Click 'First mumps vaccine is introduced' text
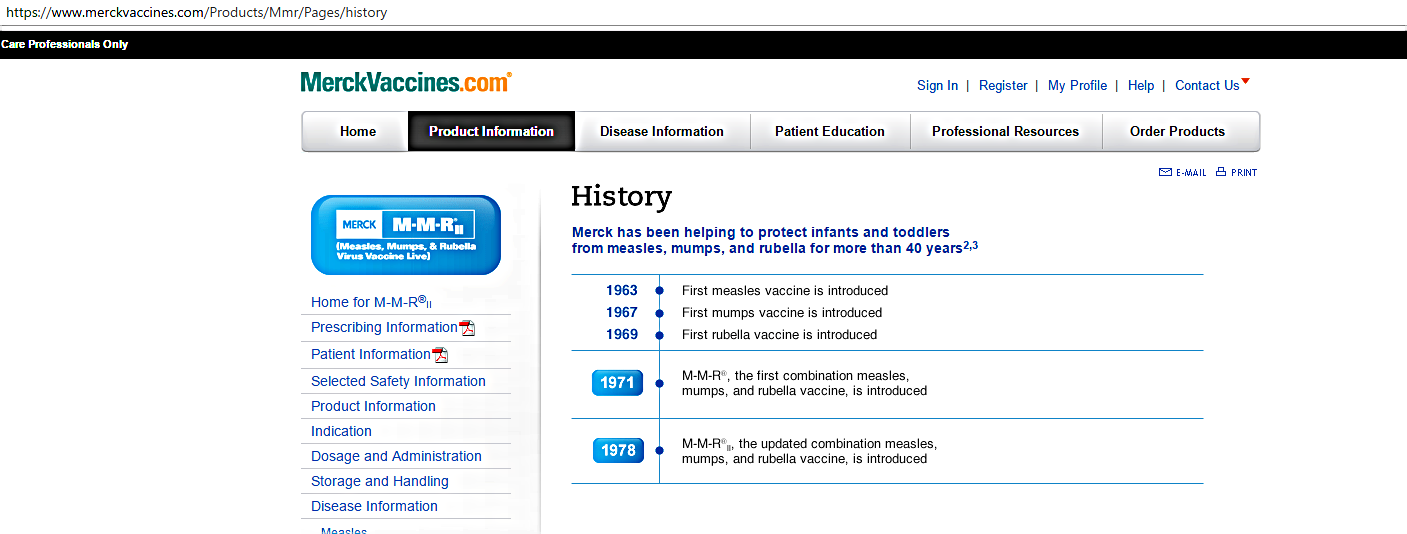1407x534 pixels. point(782,313)
